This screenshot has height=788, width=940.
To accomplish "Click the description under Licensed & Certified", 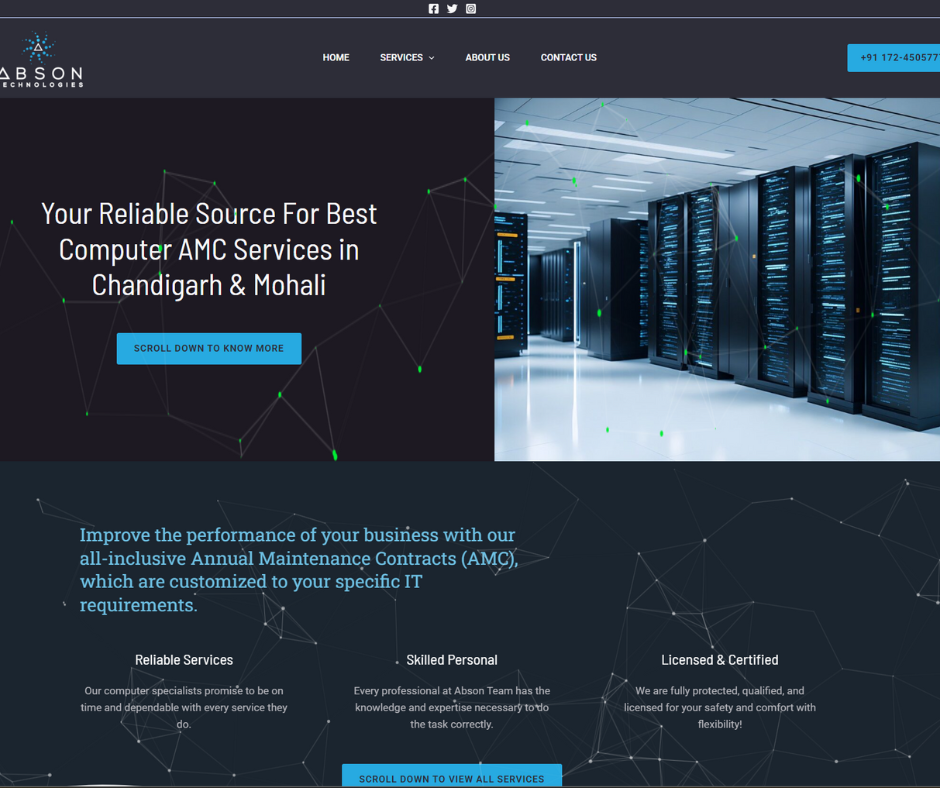I will click(719, 707).
